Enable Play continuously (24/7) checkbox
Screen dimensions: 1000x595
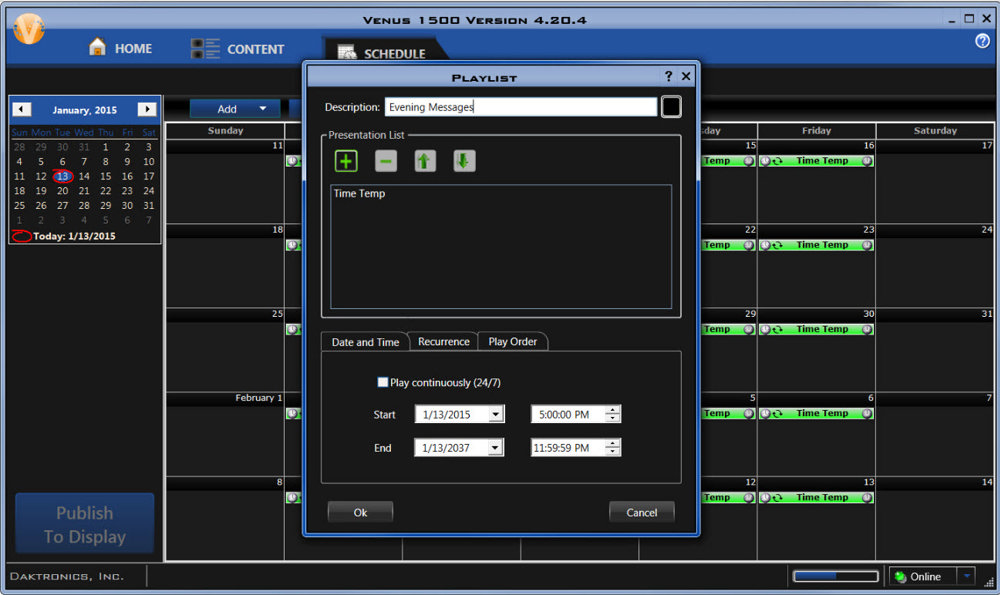pos(383,382)
